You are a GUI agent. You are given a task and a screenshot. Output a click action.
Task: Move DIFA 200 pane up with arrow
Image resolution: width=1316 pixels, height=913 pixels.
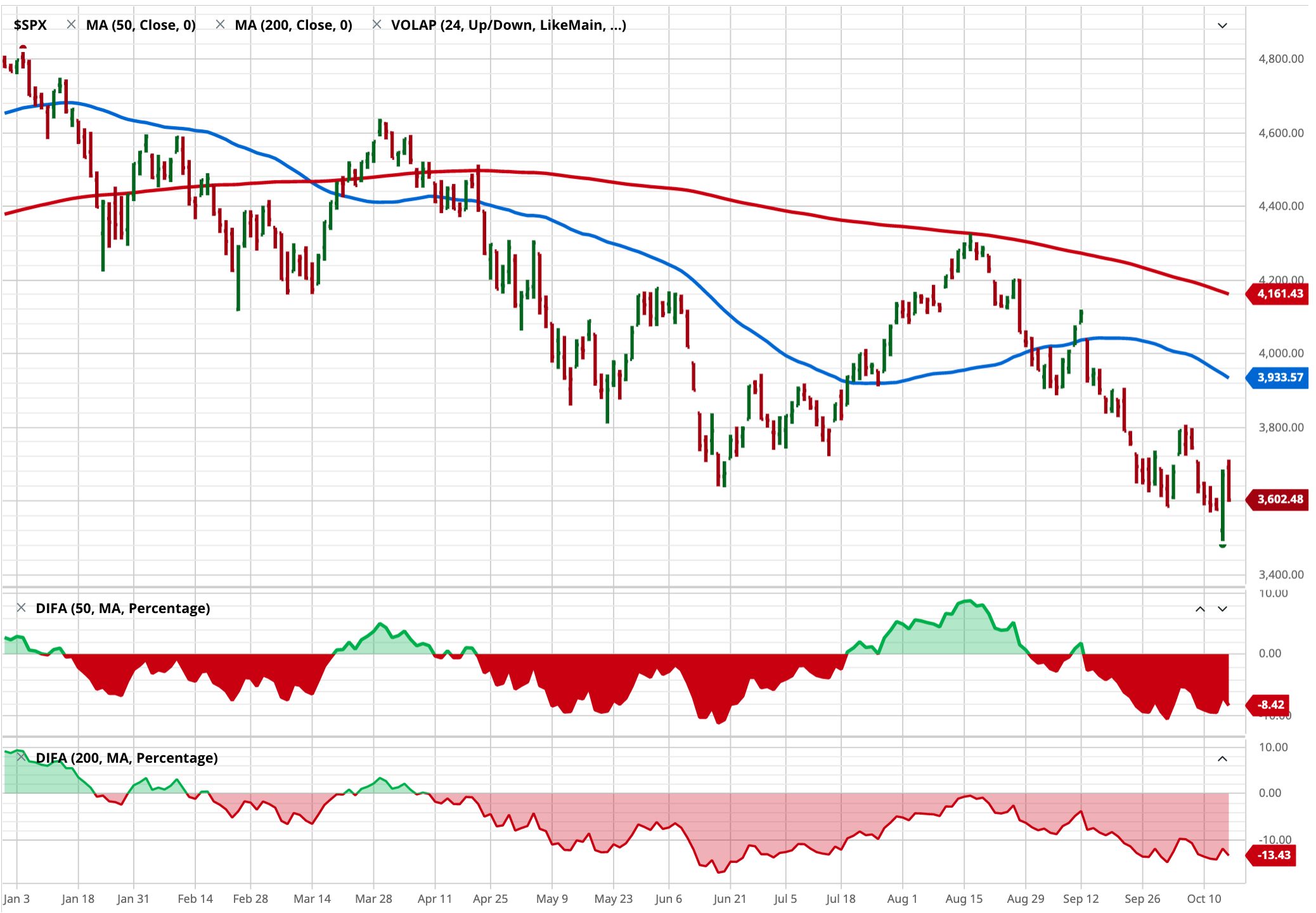pos(1222,758)
